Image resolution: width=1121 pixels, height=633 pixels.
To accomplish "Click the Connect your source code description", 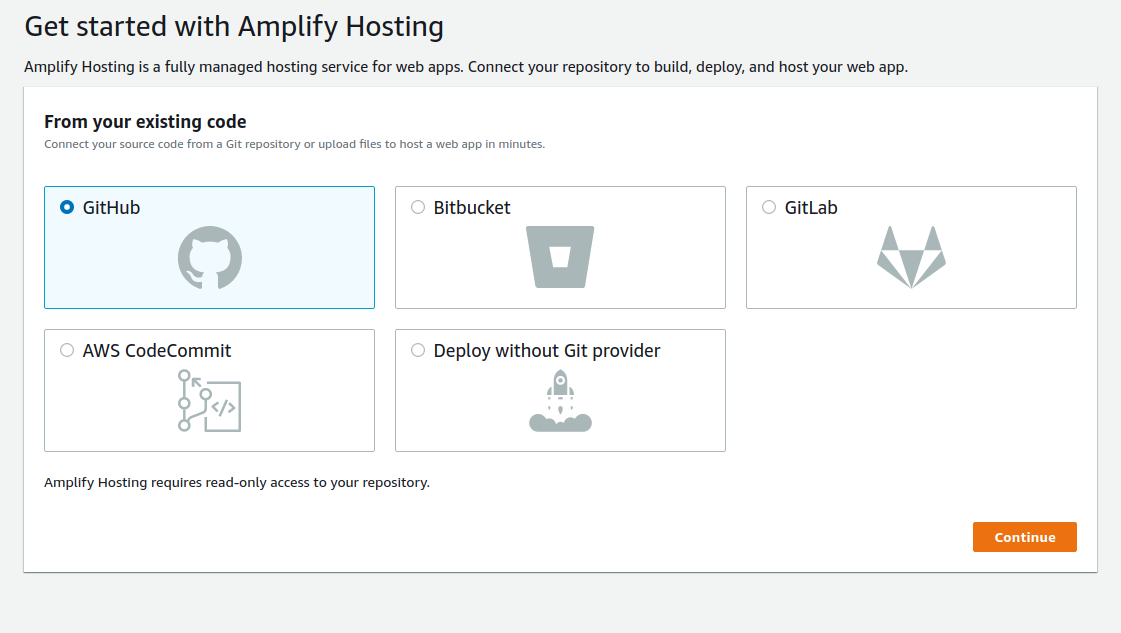I will tap(294, 144).
